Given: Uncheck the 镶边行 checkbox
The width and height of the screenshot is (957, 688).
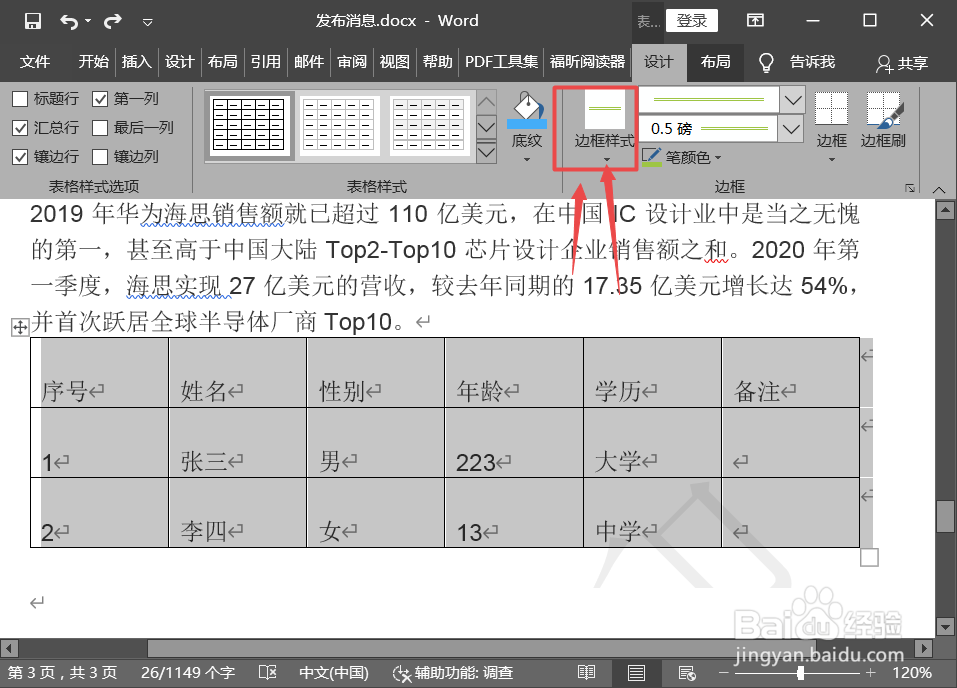Looking at the screenshot, I should pyautogui.click(x=20, y=157).
